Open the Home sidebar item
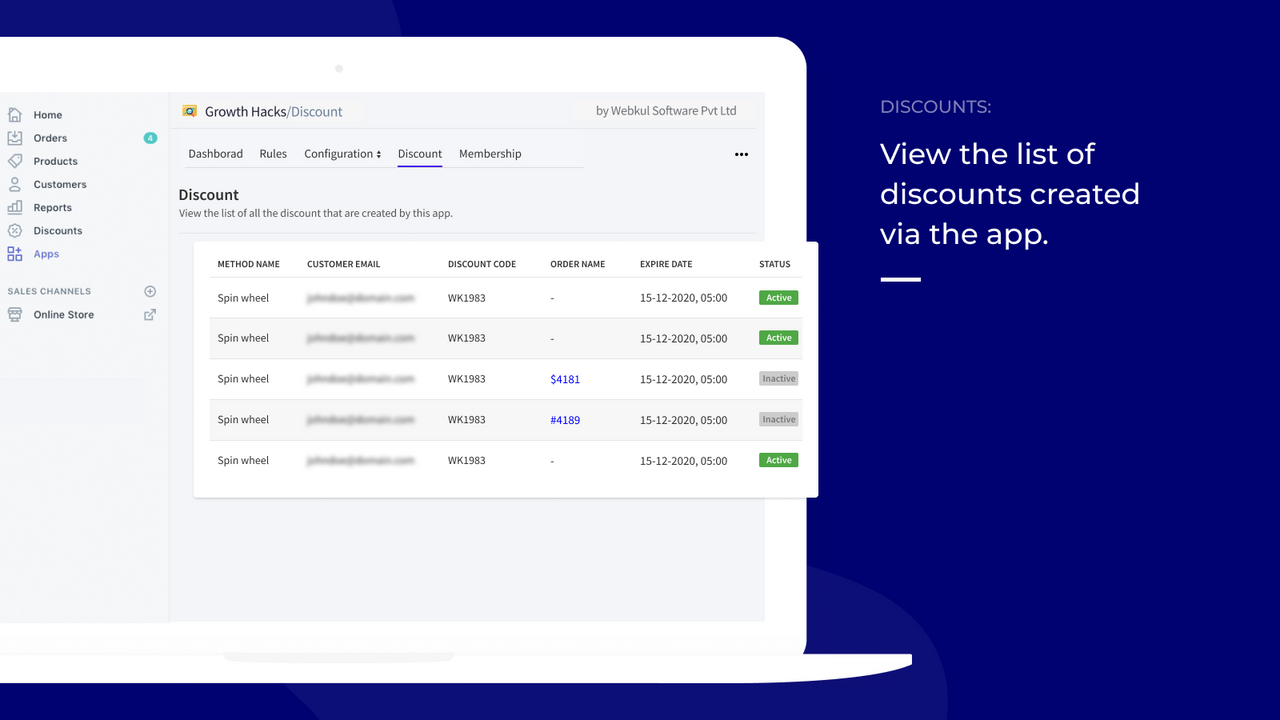1280x720 pixels. pos(48,115)
